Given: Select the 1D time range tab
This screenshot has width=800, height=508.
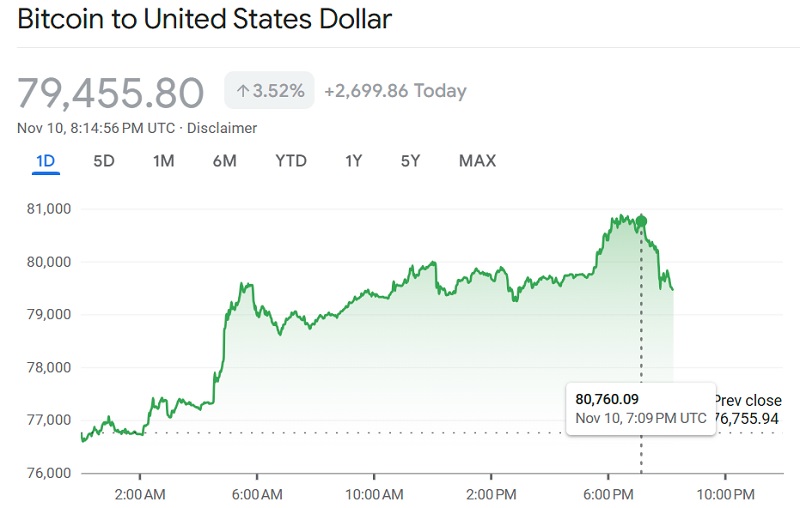Looking at the screenshot, I should [x=45, y=161].
